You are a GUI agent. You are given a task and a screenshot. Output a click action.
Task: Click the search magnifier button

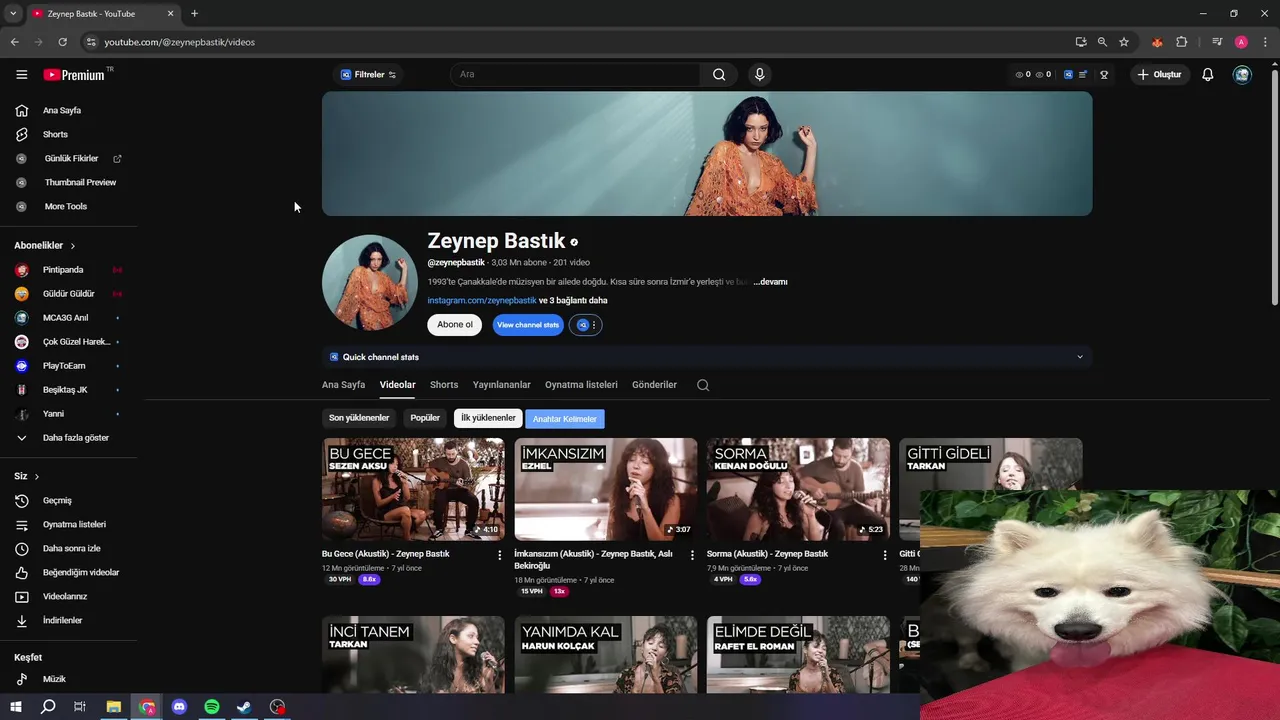719,74
